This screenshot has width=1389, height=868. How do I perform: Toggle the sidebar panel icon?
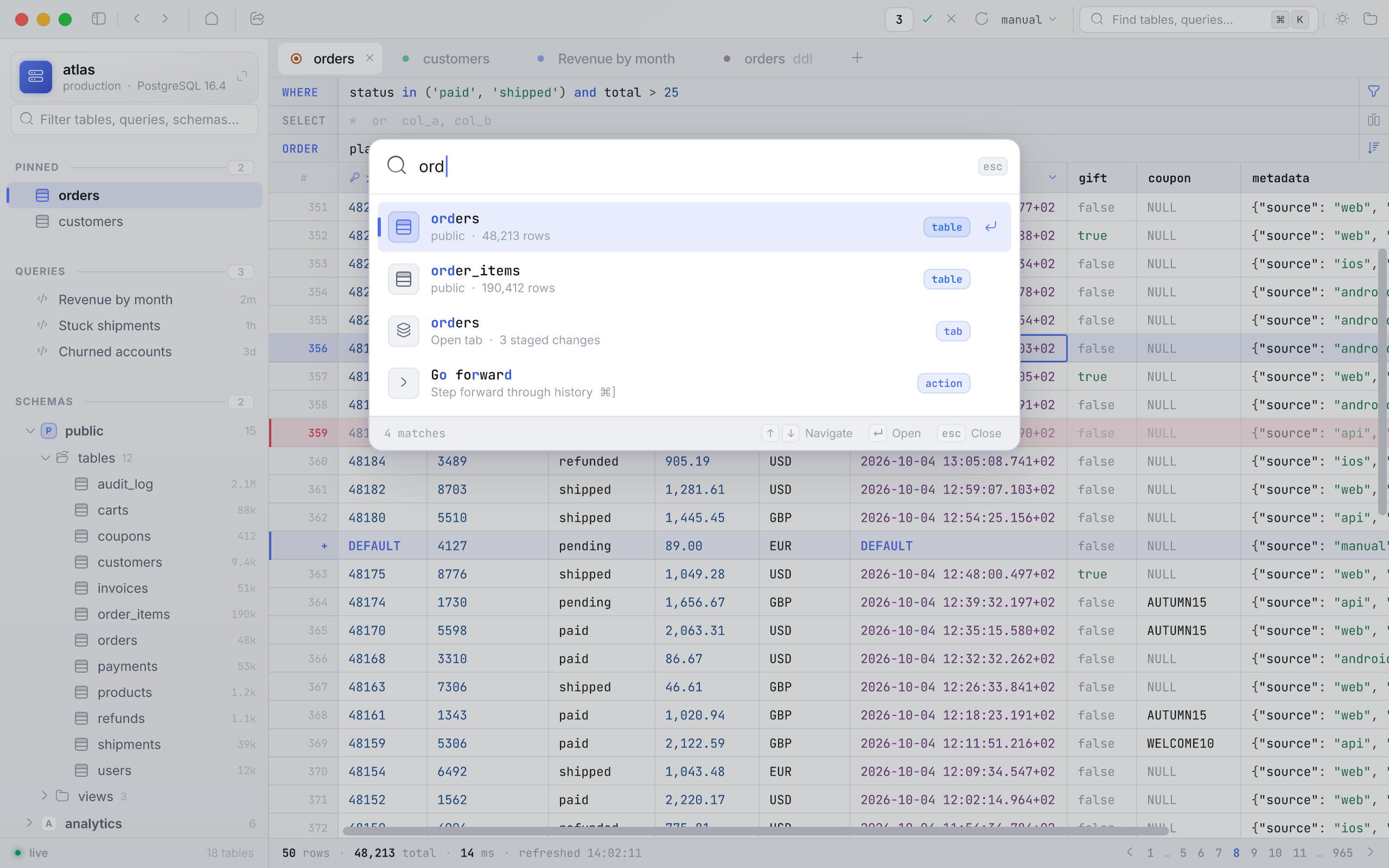[x=99, y=19]
